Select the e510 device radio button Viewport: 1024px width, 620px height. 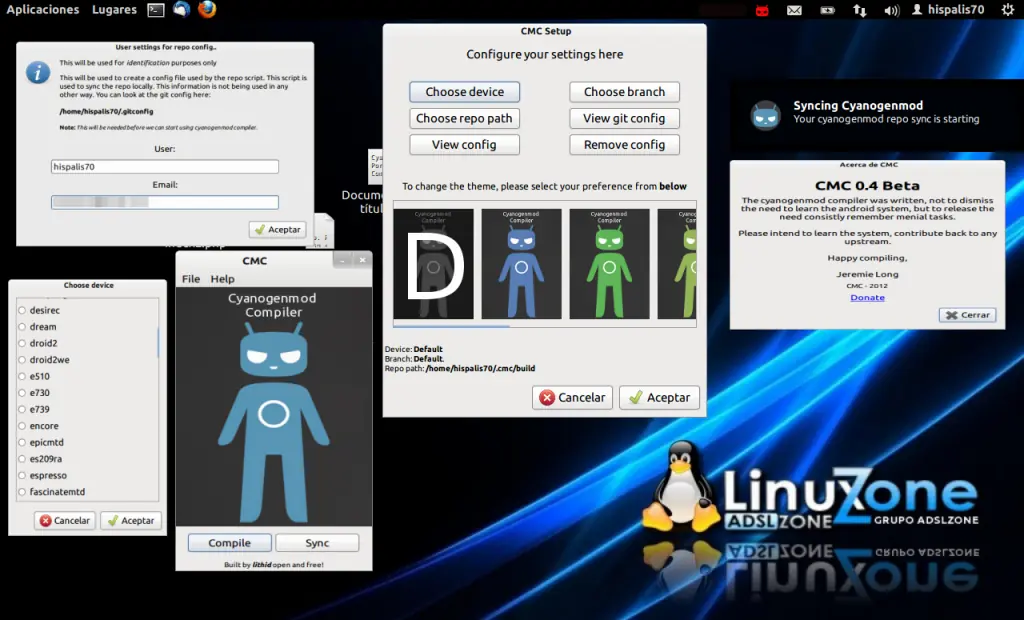(x=22, y=376)
